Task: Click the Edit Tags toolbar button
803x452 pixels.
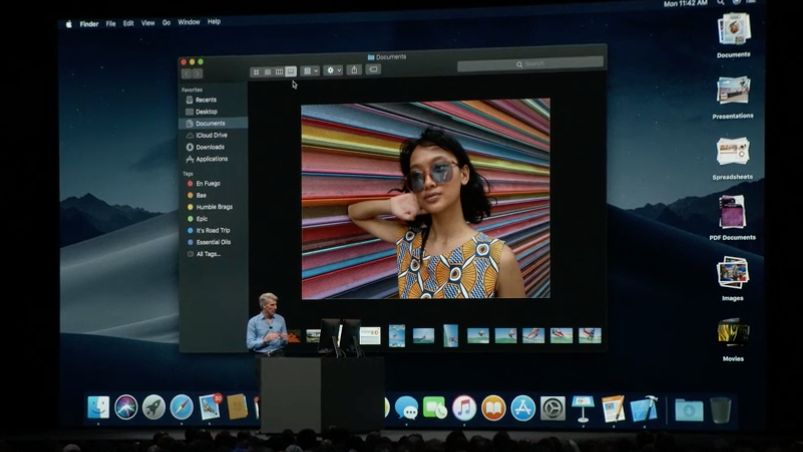Action: point(373,69)
